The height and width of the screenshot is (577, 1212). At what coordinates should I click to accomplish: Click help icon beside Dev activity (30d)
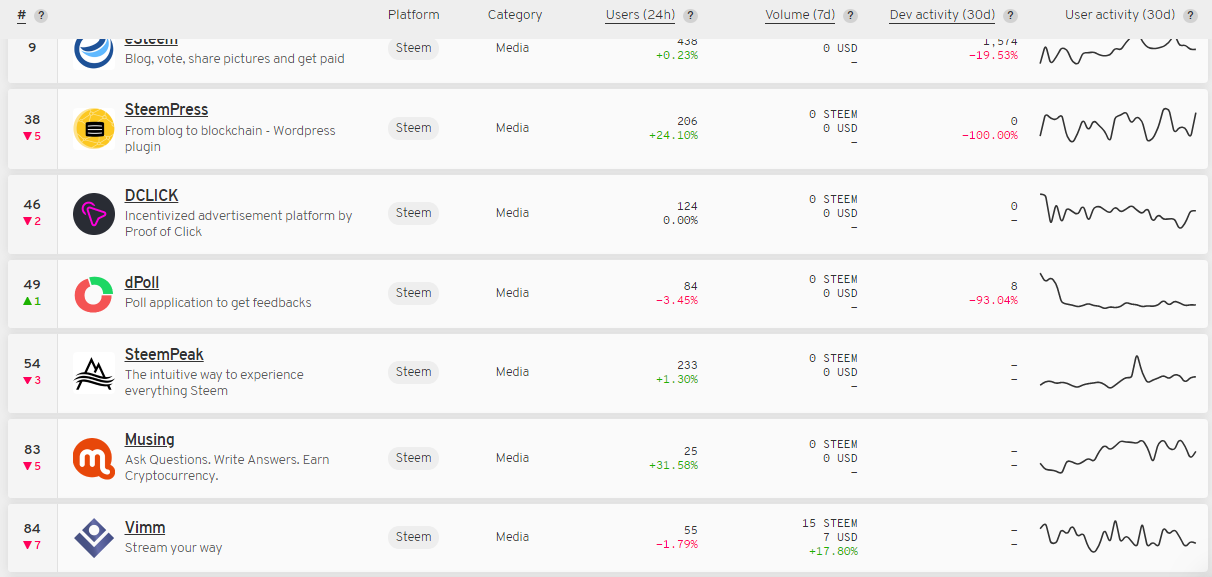1010,16
